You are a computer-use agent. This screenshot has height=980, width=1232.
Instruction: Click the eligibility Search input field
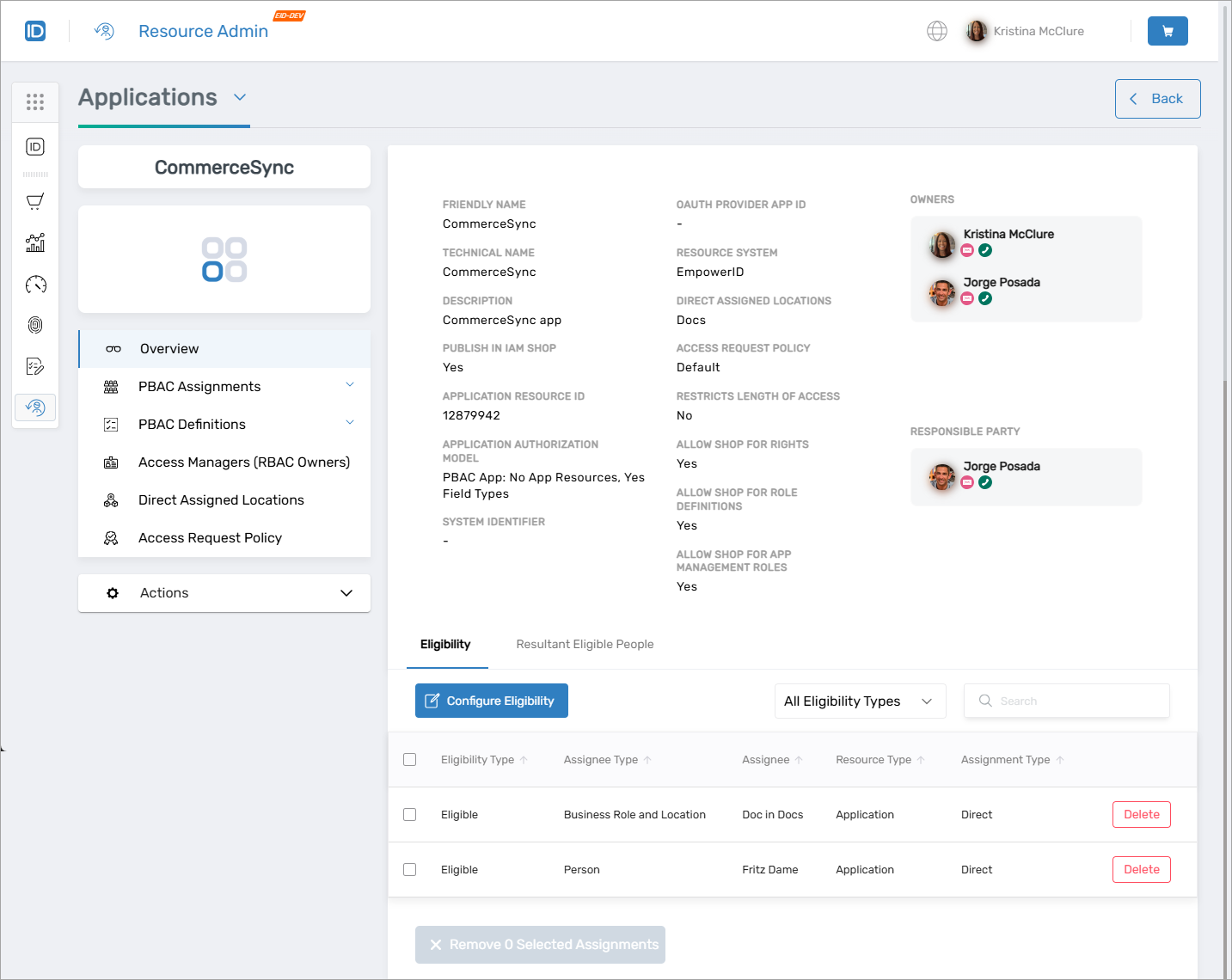[1067, 701]
